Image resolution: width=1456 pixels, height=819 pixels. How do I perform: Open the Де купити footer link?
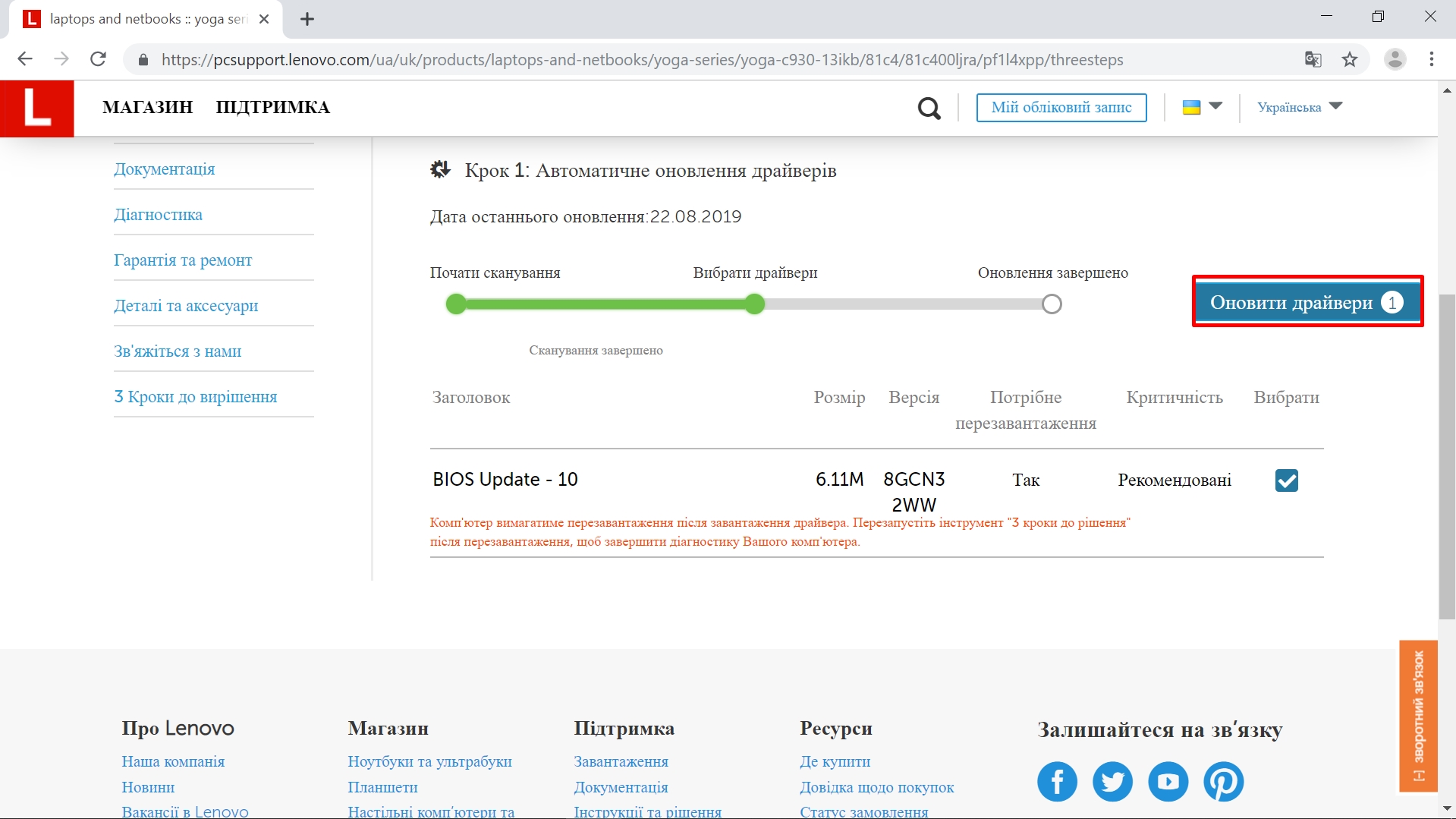coord(835,761)
